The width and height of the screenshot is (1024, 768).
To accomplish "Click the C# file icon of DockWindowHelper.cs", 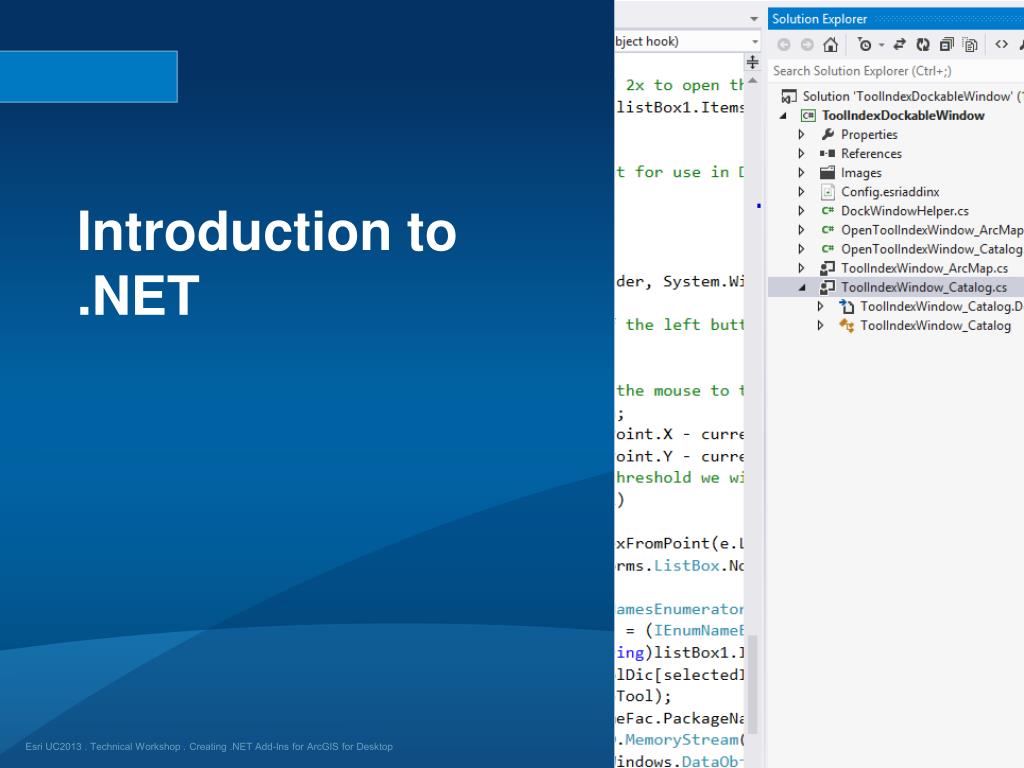I will (x=827, y=211).
